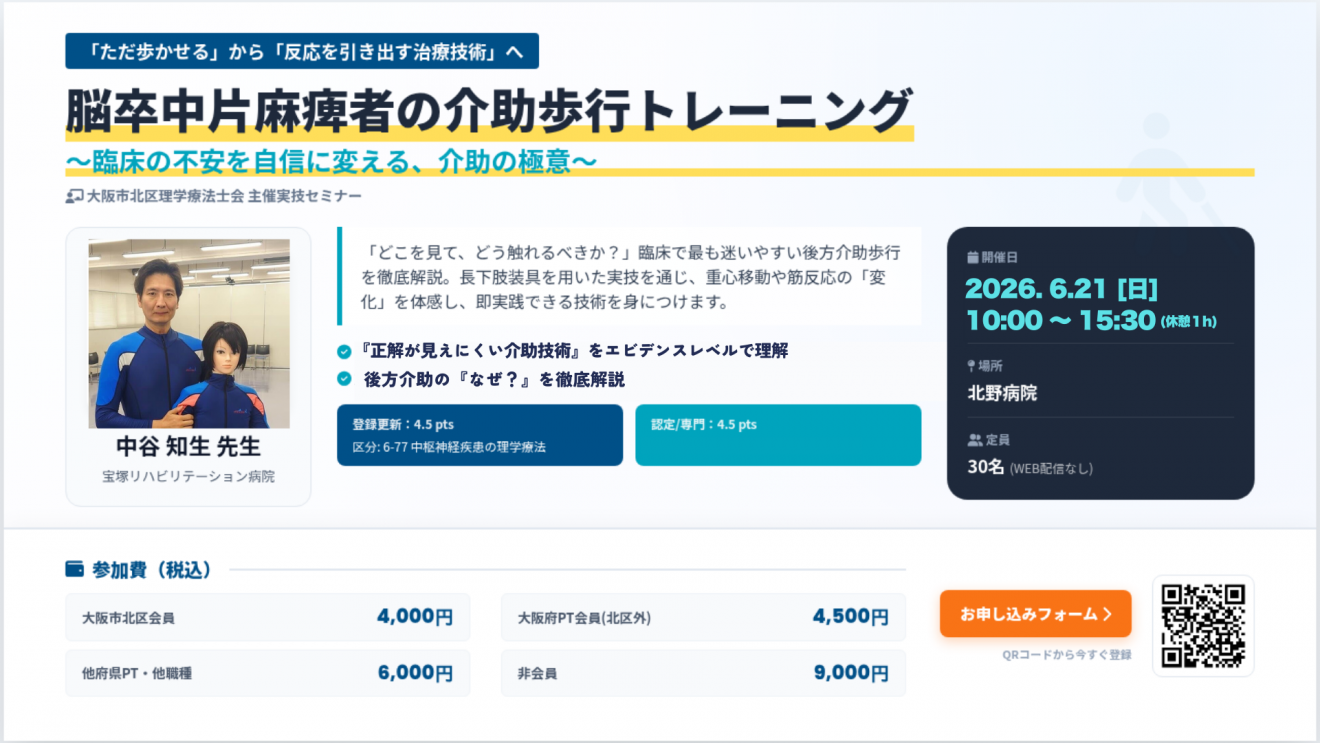Click the QR code image
This screenshot has height=743, width=1320.
click(1203, 625)
